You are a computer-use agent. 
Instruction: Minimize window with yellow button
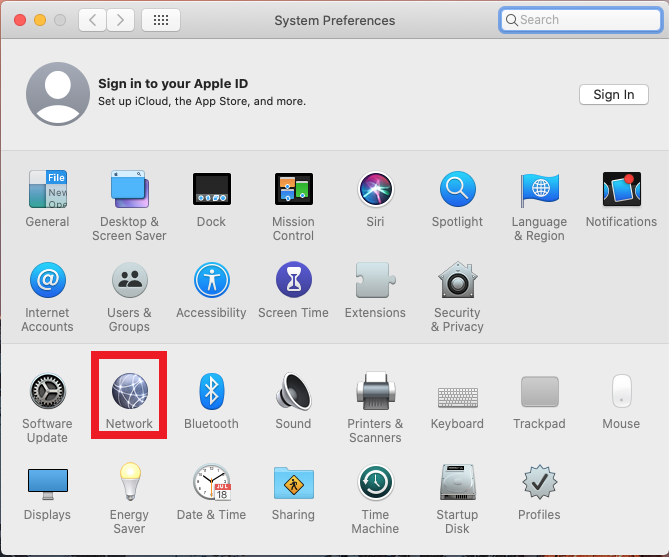[40, 20]
